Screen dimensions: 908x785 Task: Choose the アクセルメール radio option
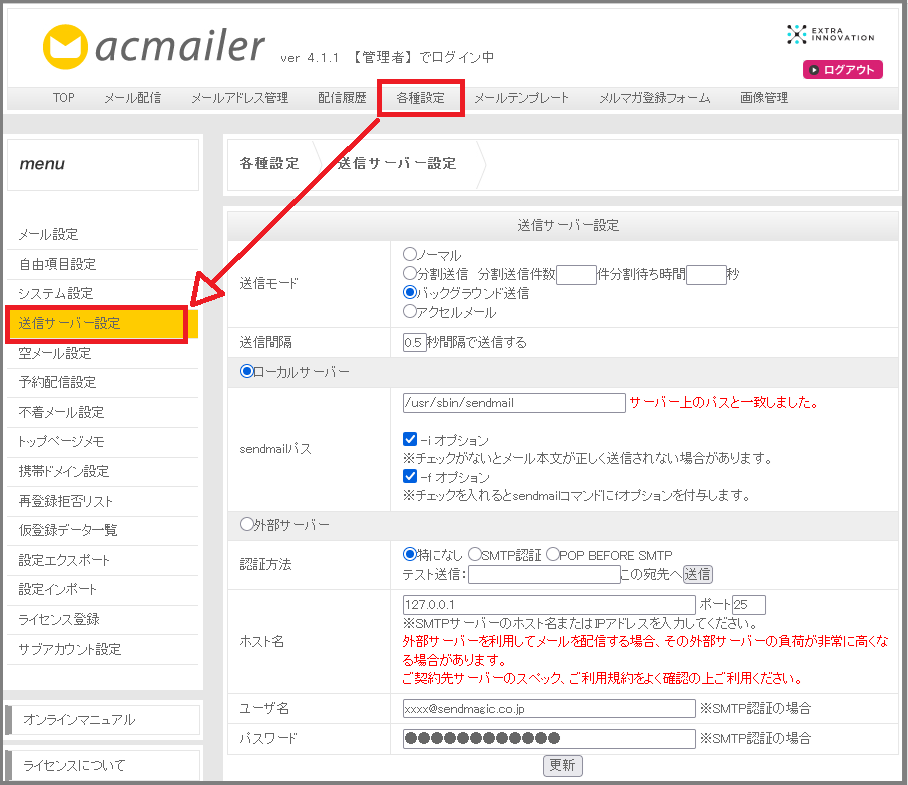(410, 312)
